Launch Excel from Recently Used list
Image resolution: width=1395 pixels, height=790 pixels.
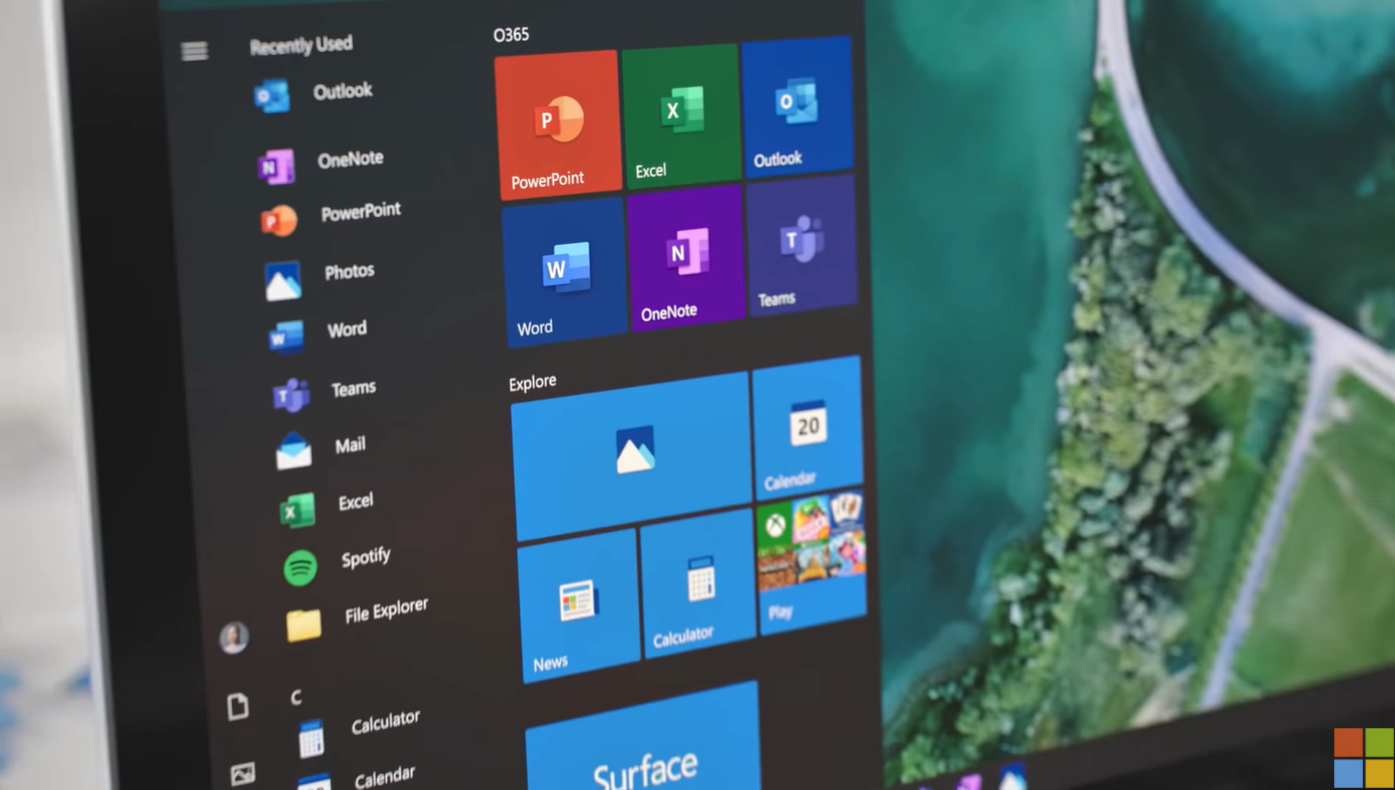[x=328, y=507]
